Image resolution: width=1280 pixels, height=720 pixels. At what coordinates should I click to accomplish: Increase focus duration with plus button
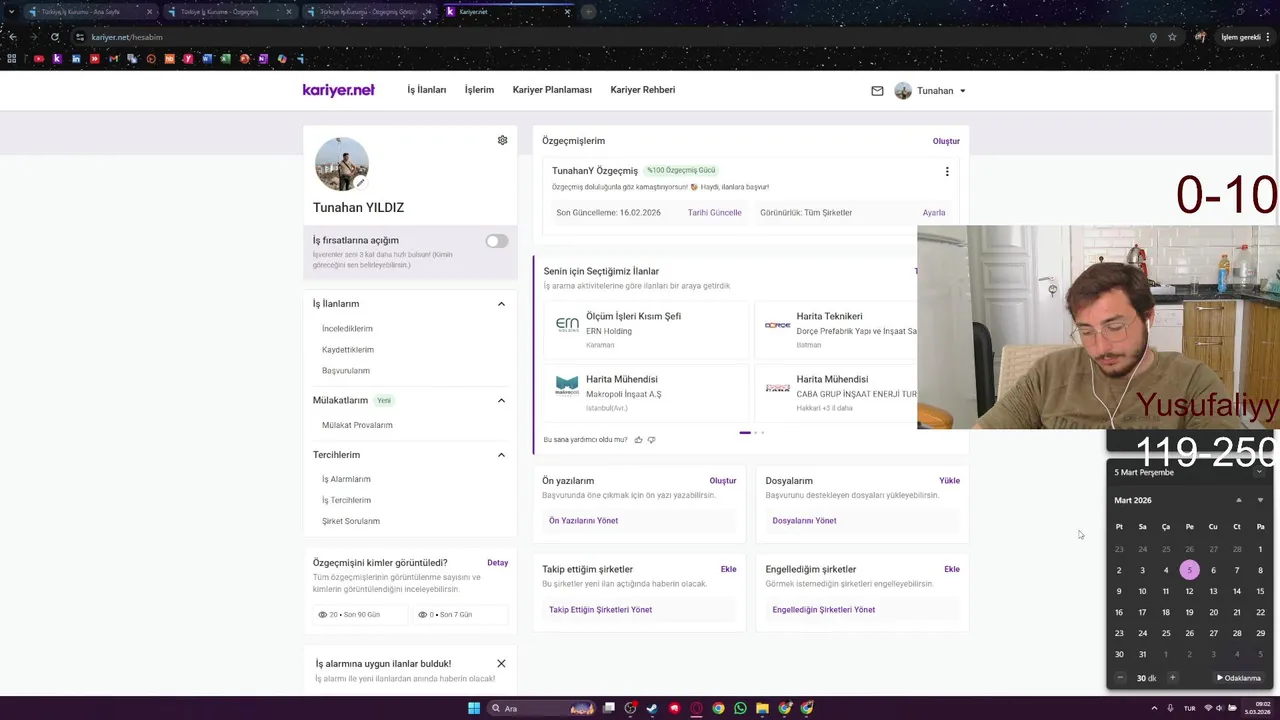[1172, 678]
